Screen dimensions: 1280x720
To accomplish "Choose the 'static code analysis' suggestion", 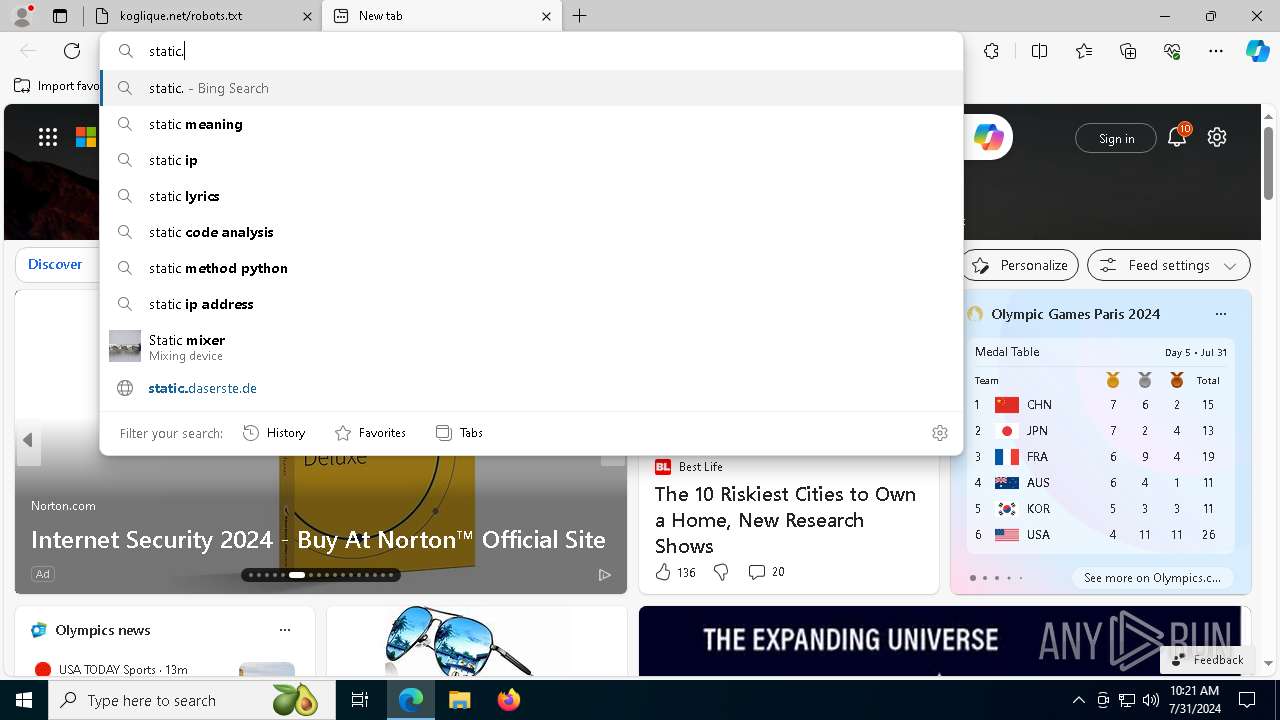I will (531, 232).
